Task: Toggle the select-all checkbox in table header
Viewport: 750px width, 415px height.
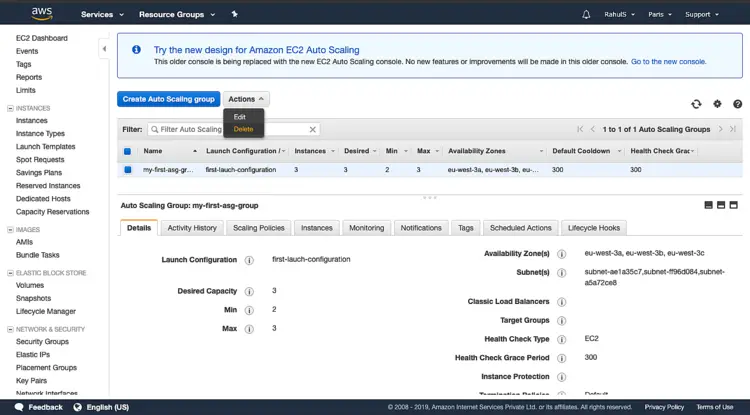Action: (127, 151)
